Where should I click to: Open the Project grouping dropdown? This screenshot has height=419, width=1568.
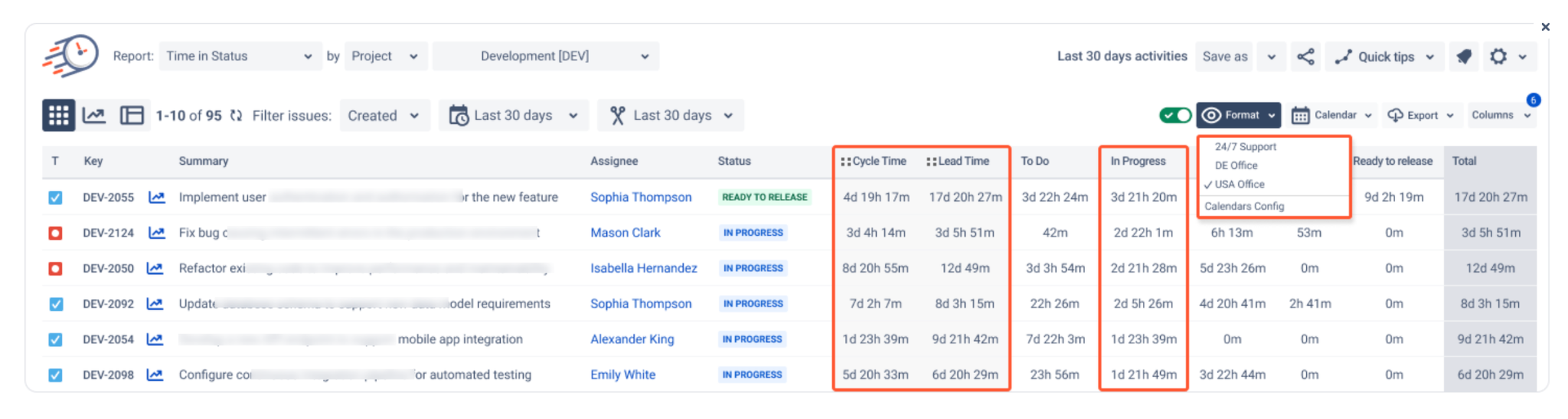[386, 56]
